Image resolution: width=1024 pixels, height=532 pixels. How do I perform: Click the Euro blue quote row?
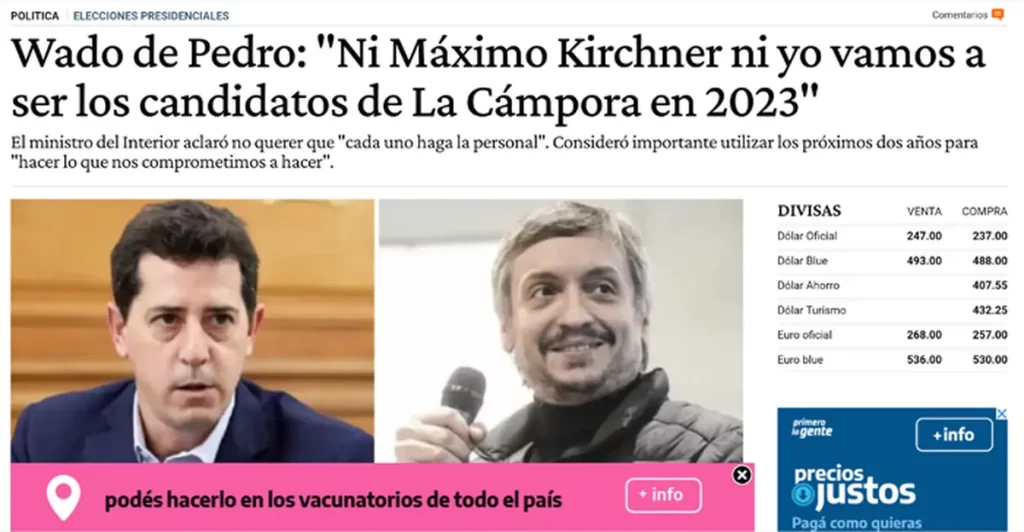(892, 360)
